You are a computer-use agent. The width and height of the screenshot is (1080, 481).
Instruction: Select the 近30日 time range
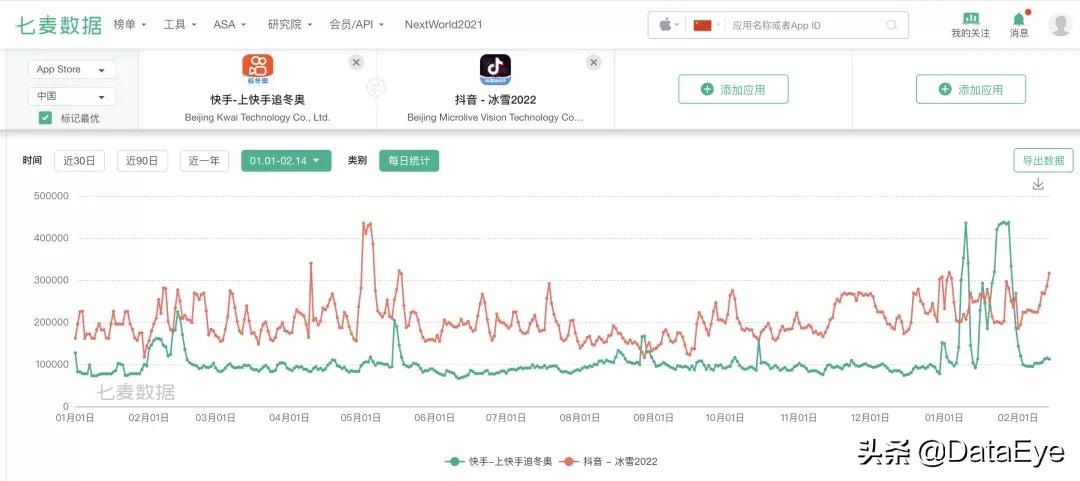pyautogui.click(x=80, y=161)
